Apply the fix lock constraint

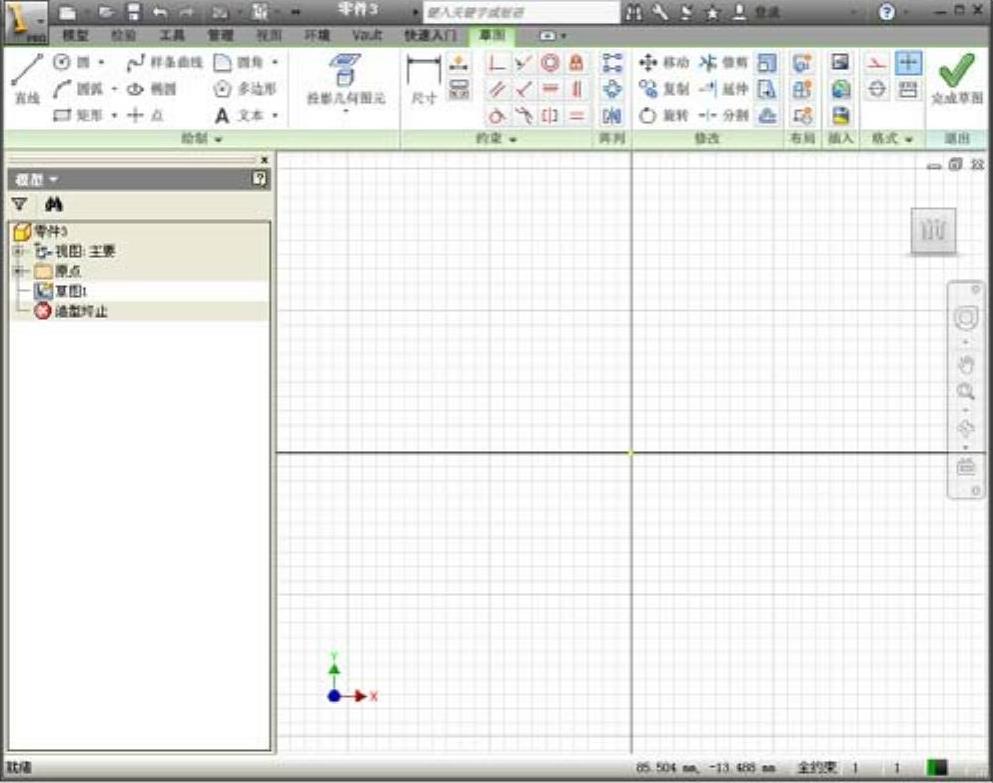pos(576,62)
